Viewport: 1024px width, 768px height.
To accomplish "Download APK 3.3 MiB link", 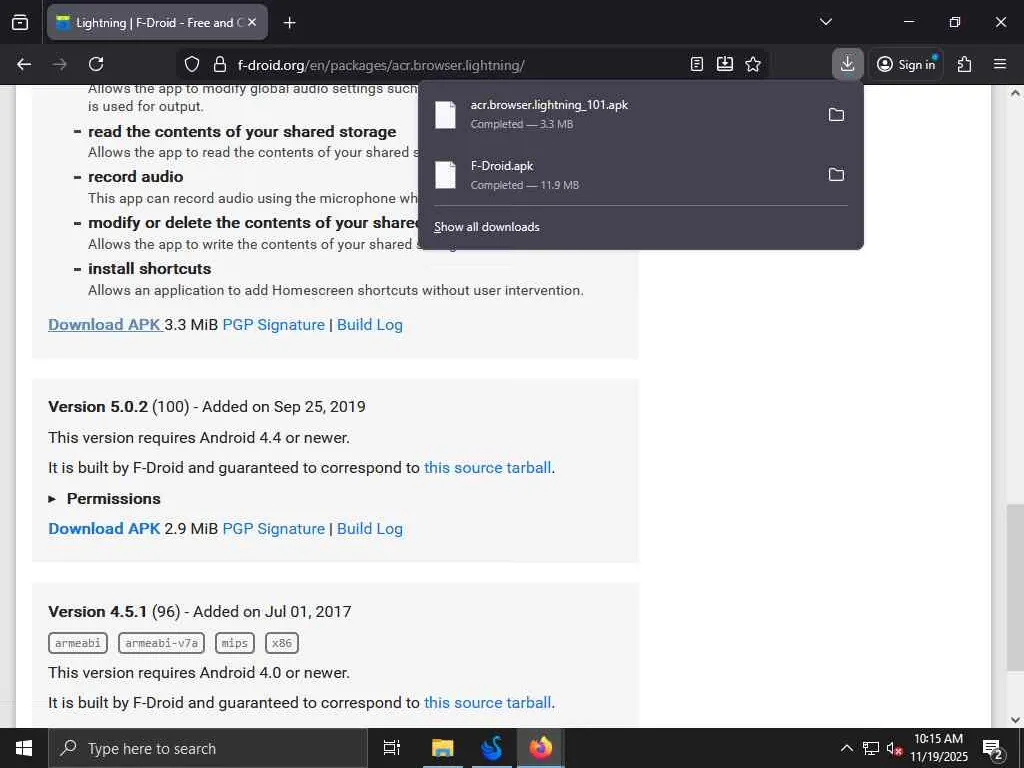I will click(x=104, y=325).
